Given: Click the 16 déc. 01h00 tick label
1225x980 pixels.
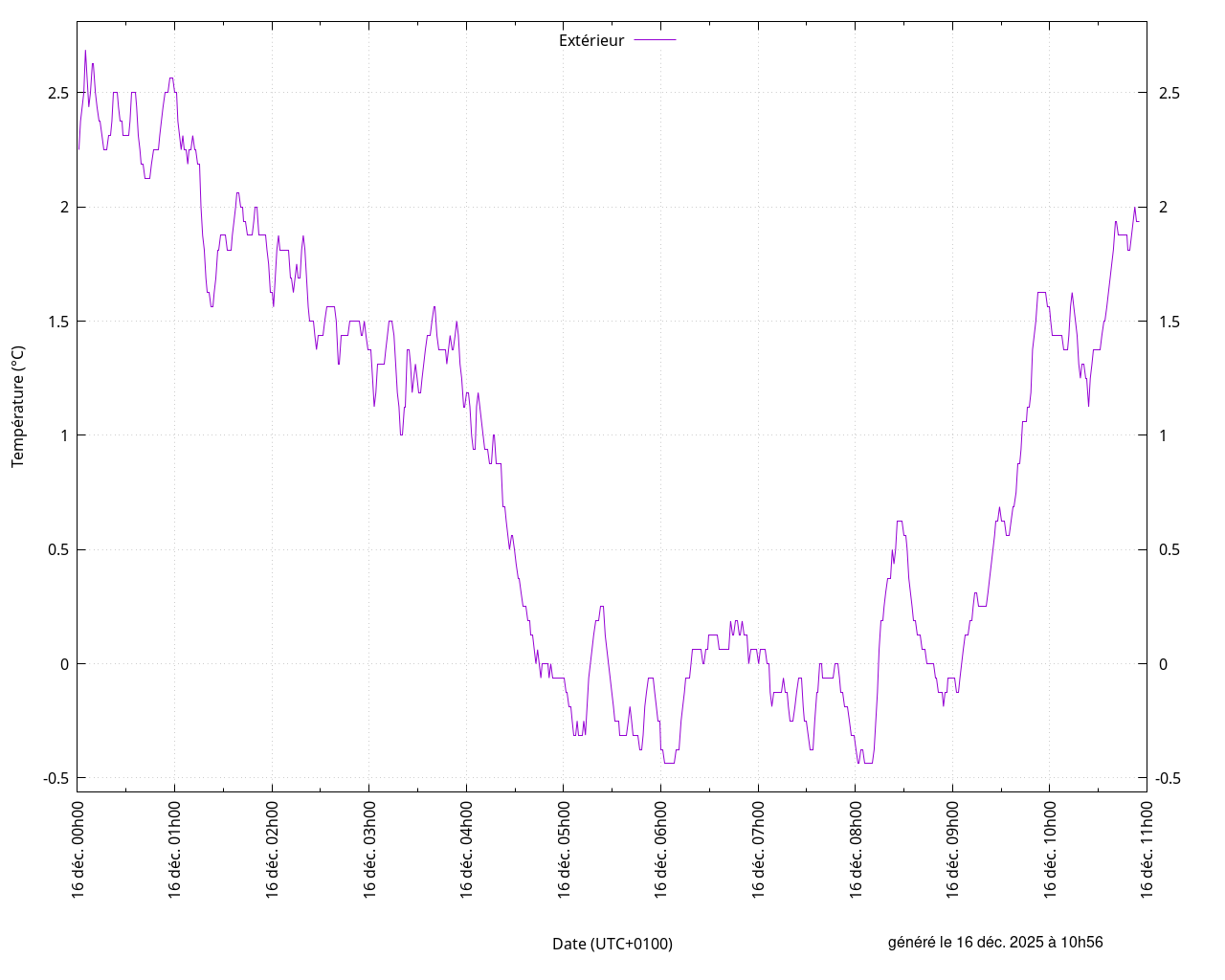Looking at the screenshot, I should pyautogui.click(x=175, y=849).
